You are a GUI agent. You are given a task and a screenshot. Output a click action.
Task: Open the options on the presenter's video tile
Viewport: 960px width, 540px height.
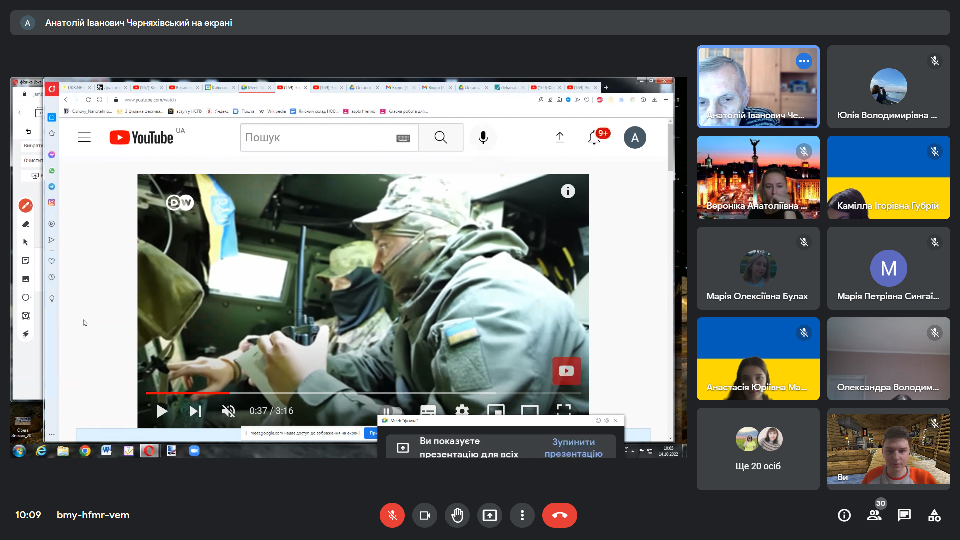click(803, 61)
